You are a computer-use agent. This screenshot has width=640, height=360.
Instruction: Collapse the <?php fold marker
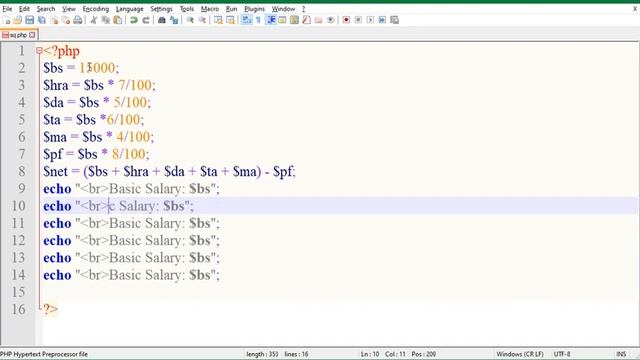coord(39,51)
